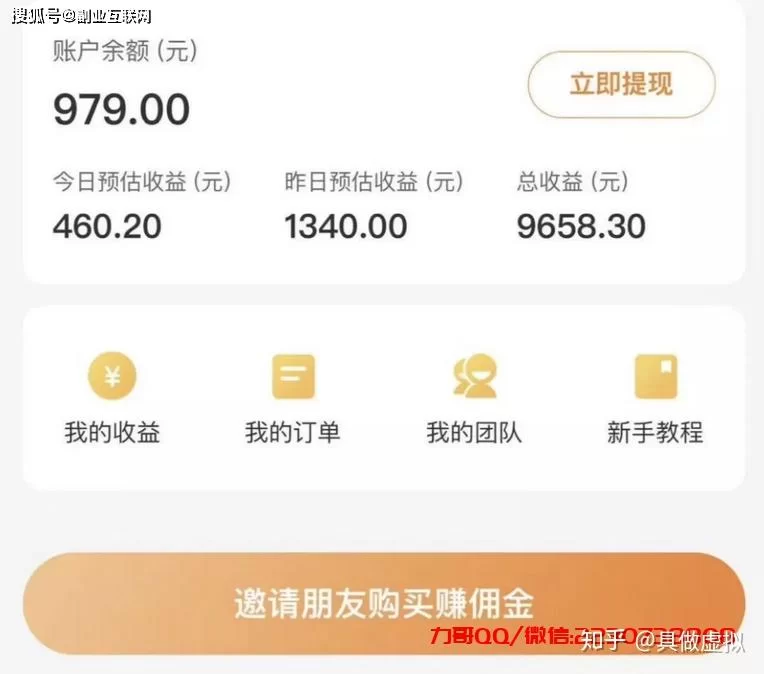The width and height of the screenshot is (764, 674).
Task: Open the My Orders receipt icon
Action: tap(293, 377)
